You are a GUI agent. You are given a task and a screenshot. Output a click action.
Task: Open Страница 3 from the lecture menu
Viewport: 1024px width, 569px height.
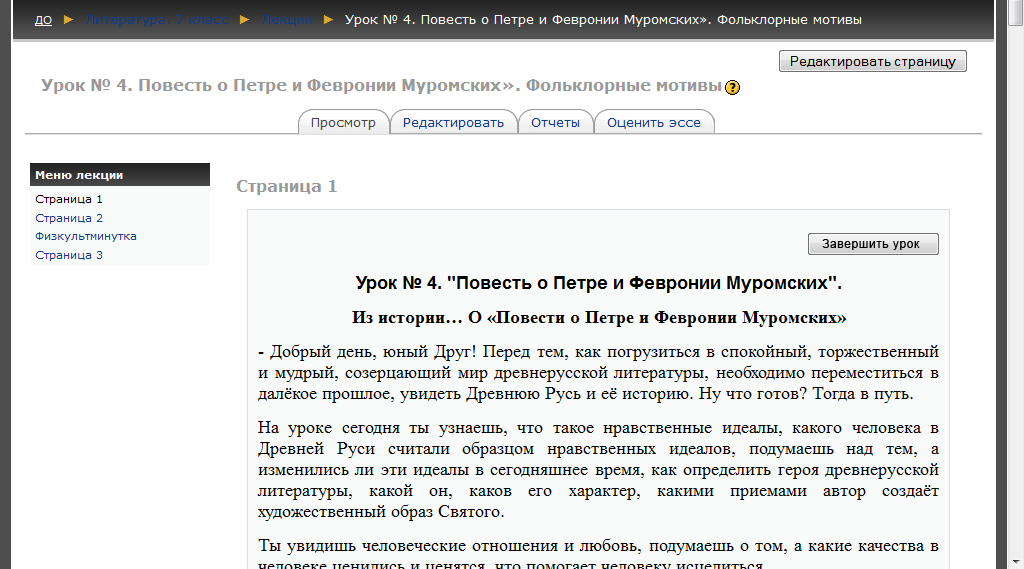[69, 255]
